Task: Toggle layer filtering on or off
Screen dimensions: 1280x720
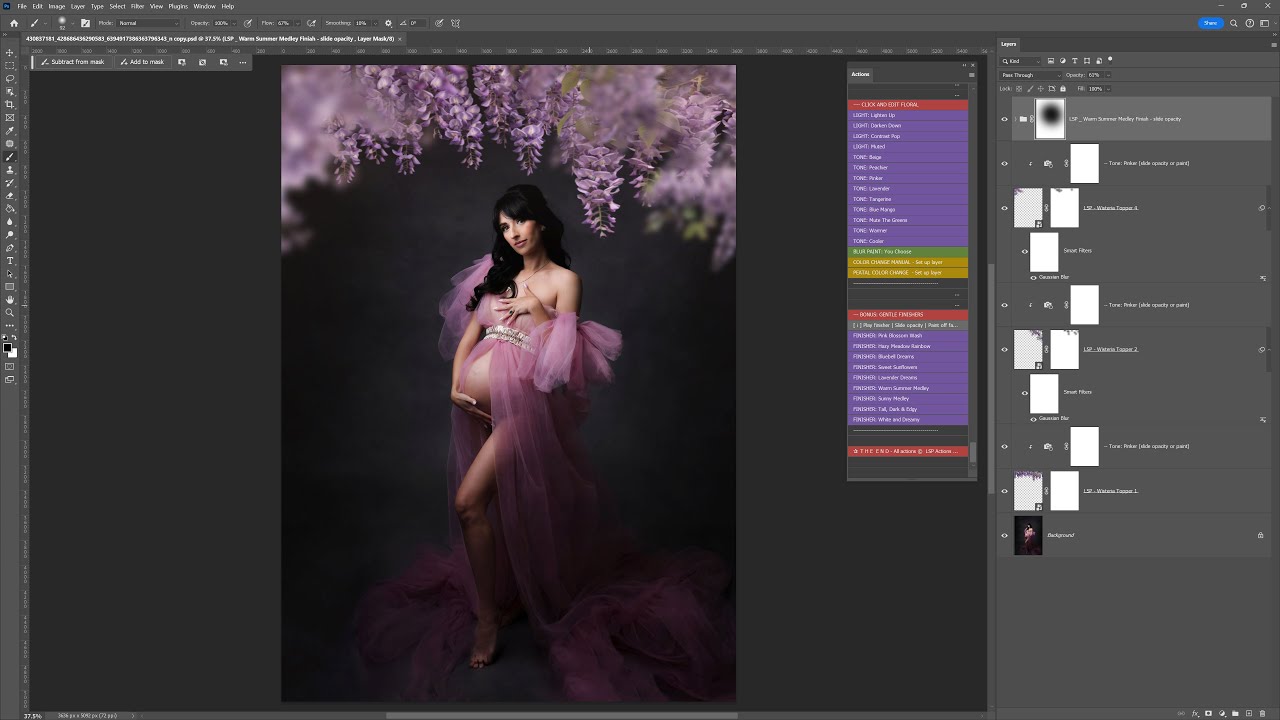Action: 1110,61
